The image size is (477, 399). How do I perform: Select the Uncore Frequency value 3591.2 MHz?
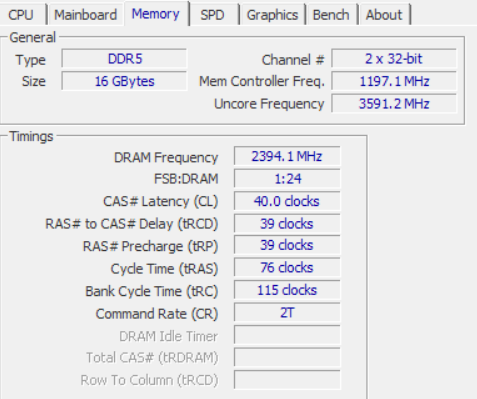394,104
